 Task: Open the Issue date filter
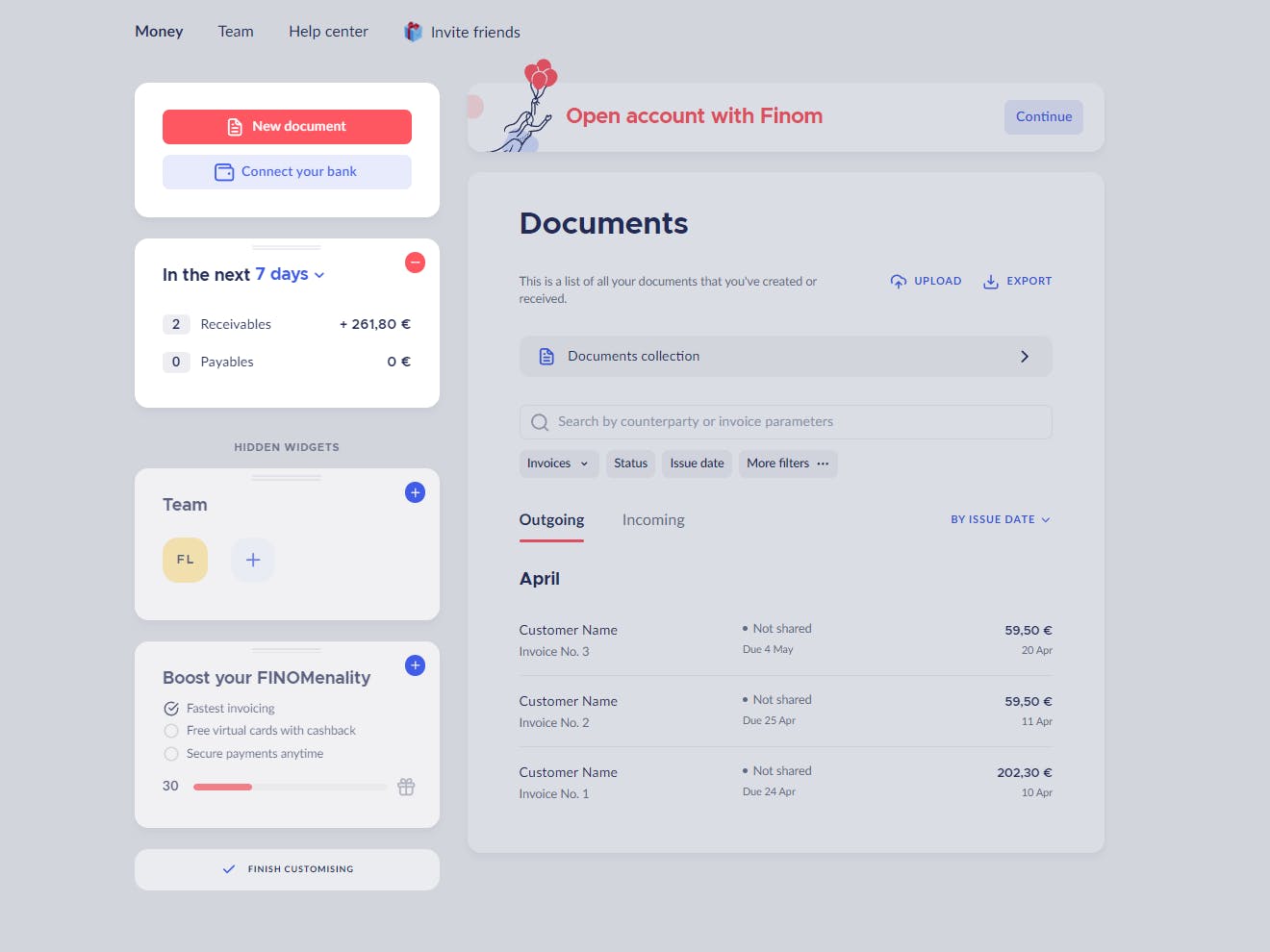[698, 463]
